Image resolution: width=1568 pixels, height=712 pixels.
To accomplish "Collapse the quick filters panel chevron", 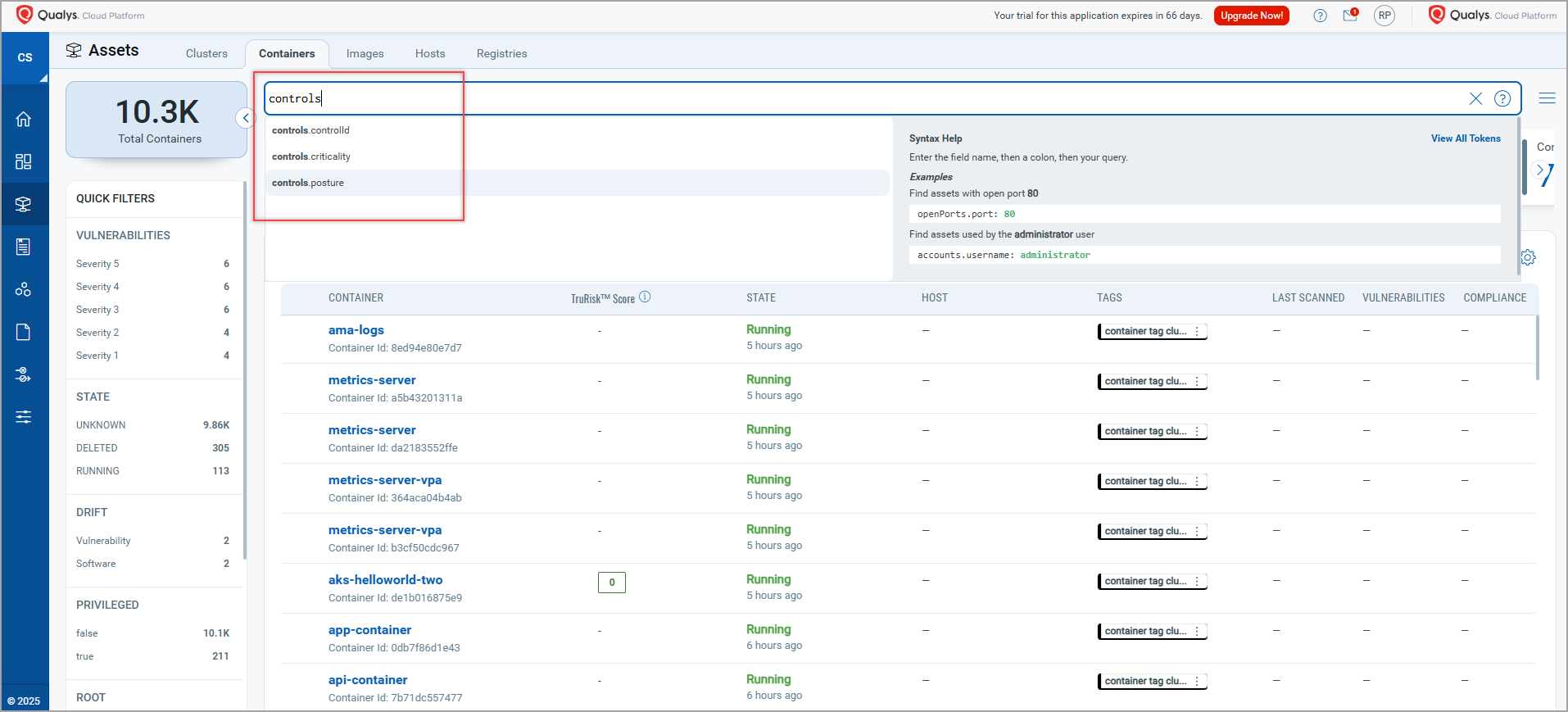I will [245, 118].
